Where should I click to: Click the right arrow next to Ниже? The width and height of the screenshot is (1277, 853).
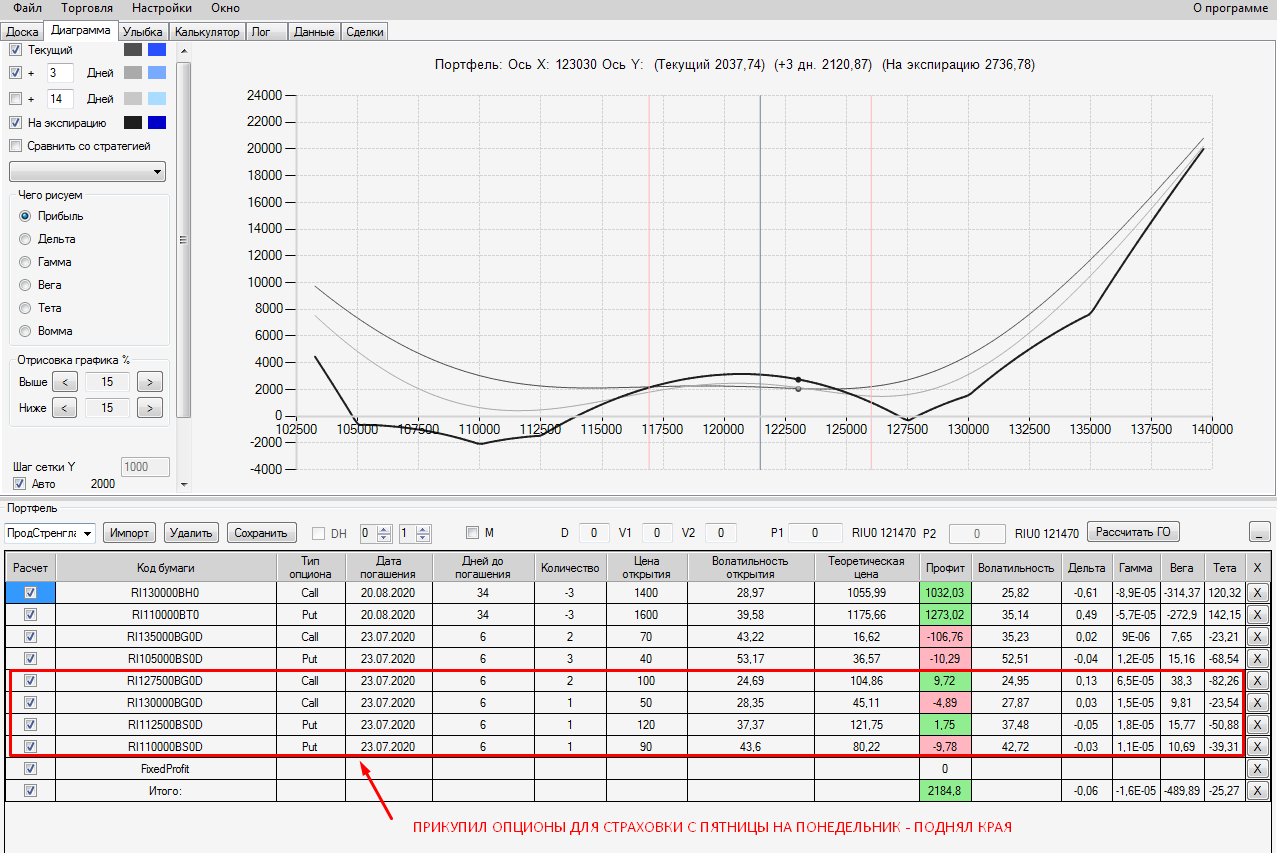click(x=149, y=408)
